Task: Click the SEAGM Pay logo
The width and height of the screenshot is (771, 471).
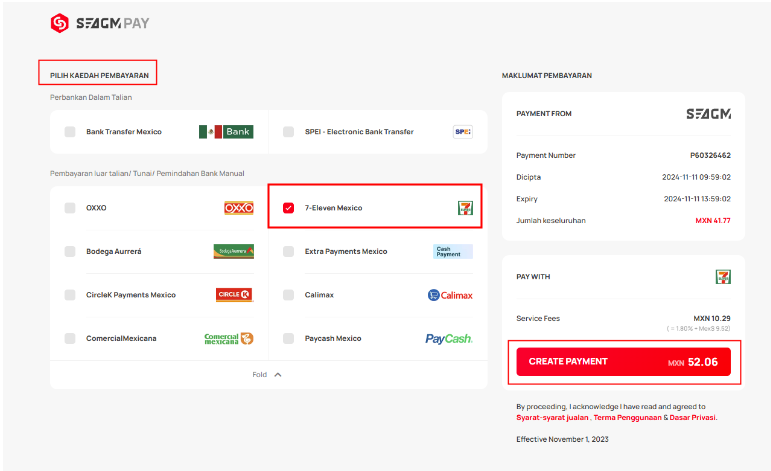Action: (x=100, y=23)
